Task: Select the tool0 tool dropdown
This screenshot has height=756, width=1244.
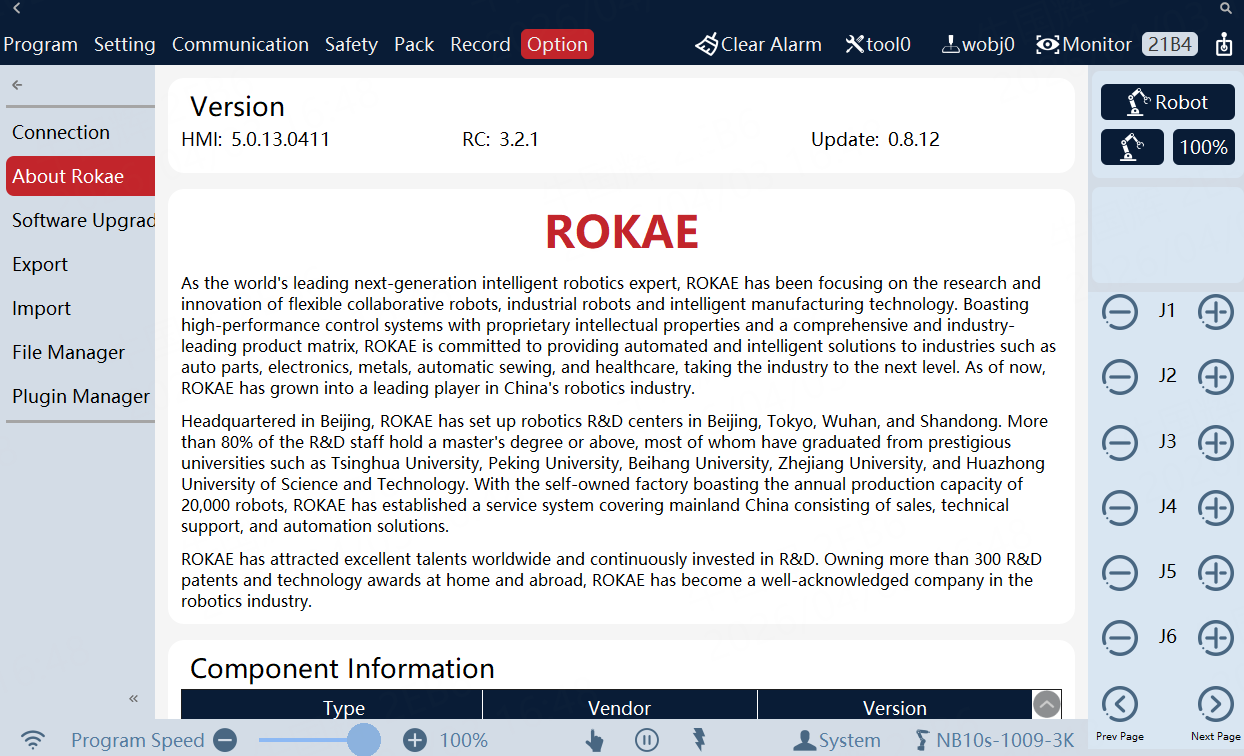Action: point(878,44)
